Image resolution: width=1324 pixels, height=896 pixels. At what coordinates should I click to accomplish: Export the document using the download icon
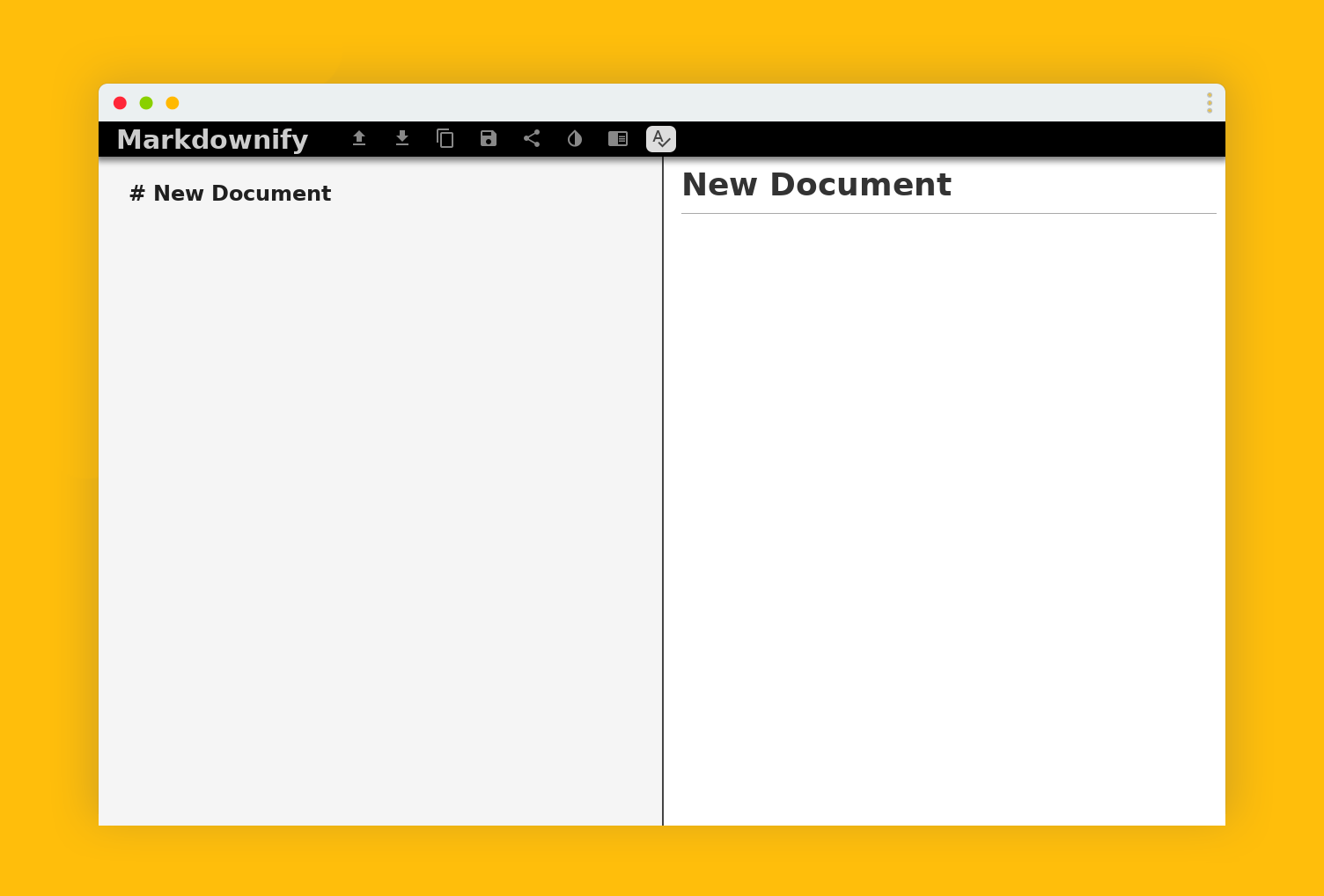(x=402, y=138)
